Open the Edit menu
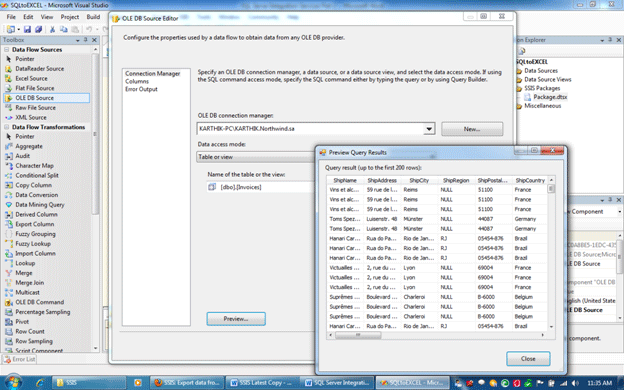This screenshot has width=624, height=390. pyautogui.click(x=28, y=17)
